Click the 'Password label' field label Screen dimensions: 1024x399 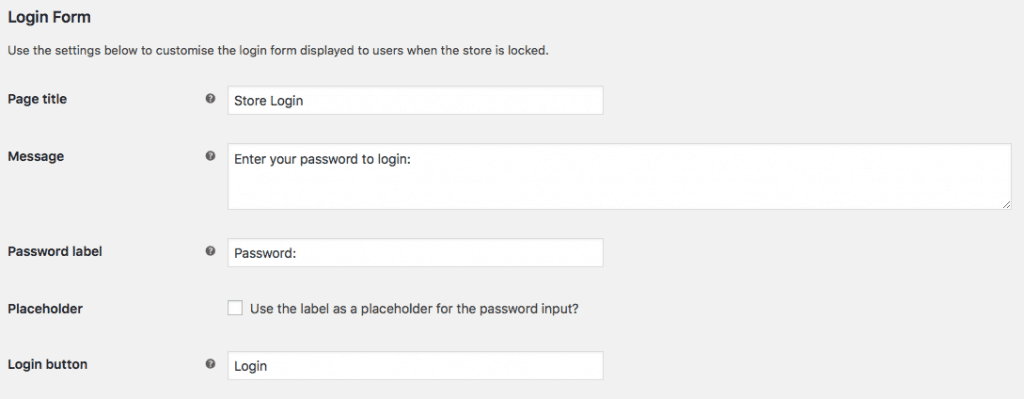click(55, 251)
